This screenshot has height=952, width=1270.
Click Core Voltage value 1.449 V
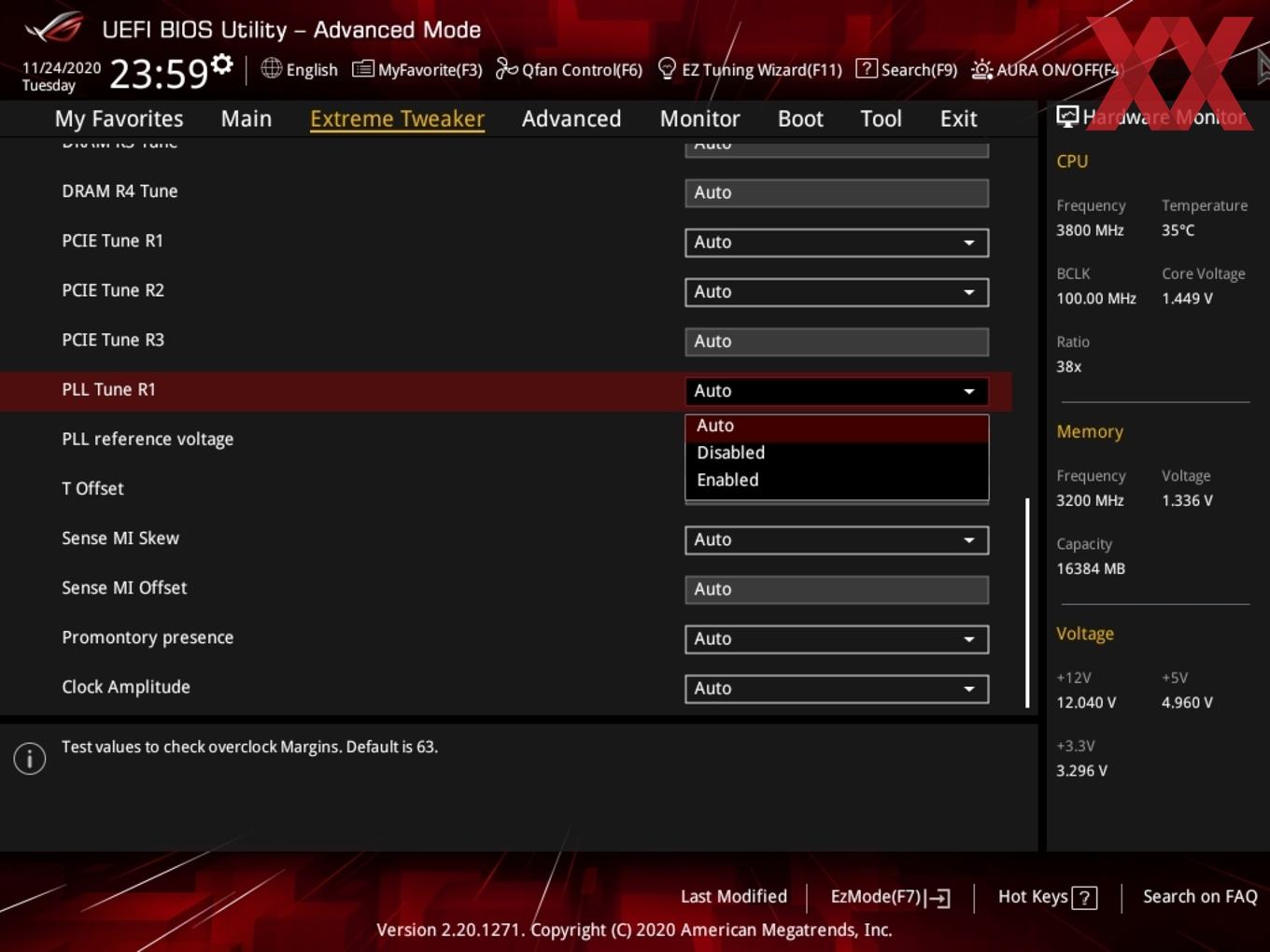pyautogui.click(x=1187, y=299)
